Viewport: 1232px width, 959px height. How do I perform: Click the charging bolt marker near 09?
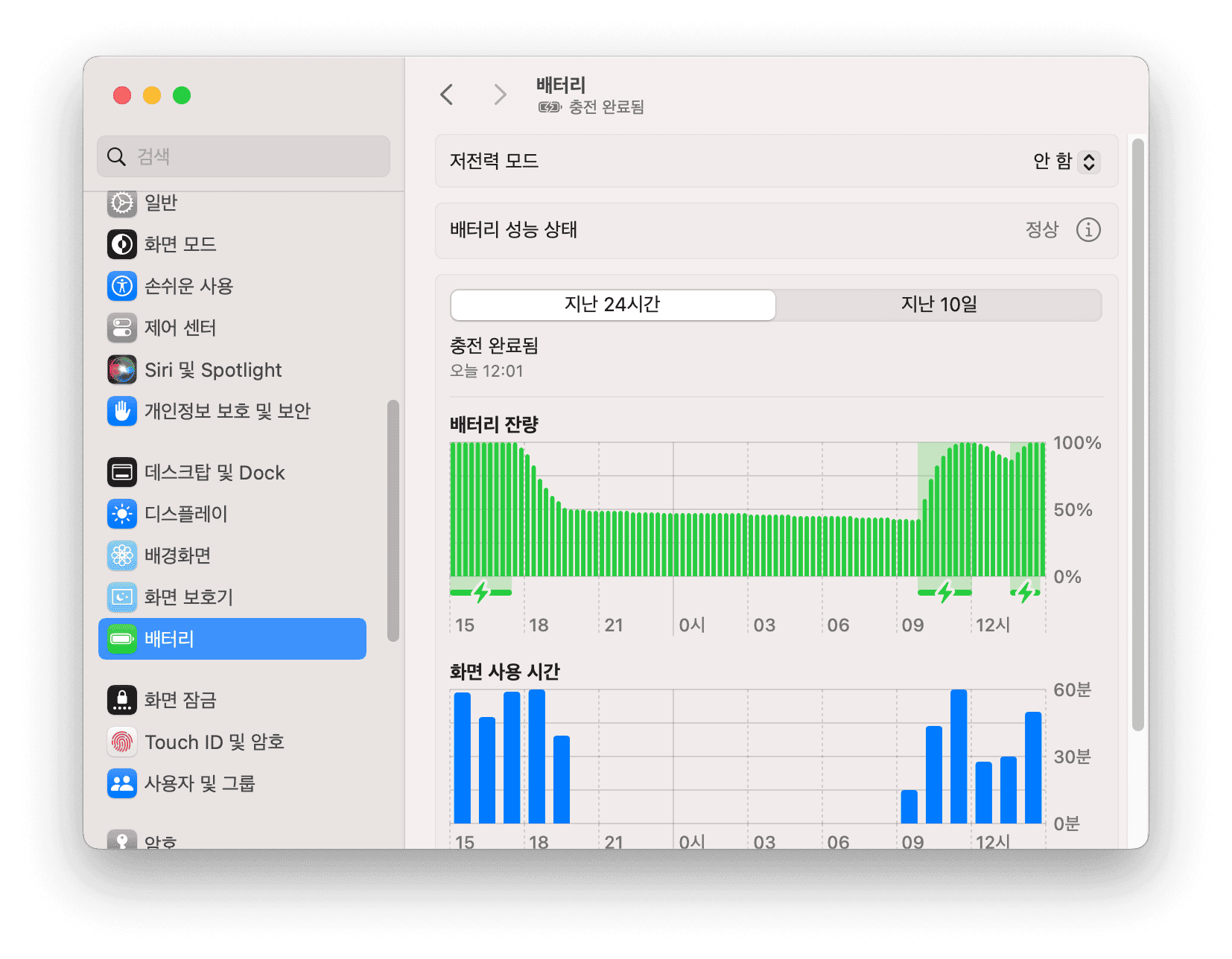click(x=945, y=593)
